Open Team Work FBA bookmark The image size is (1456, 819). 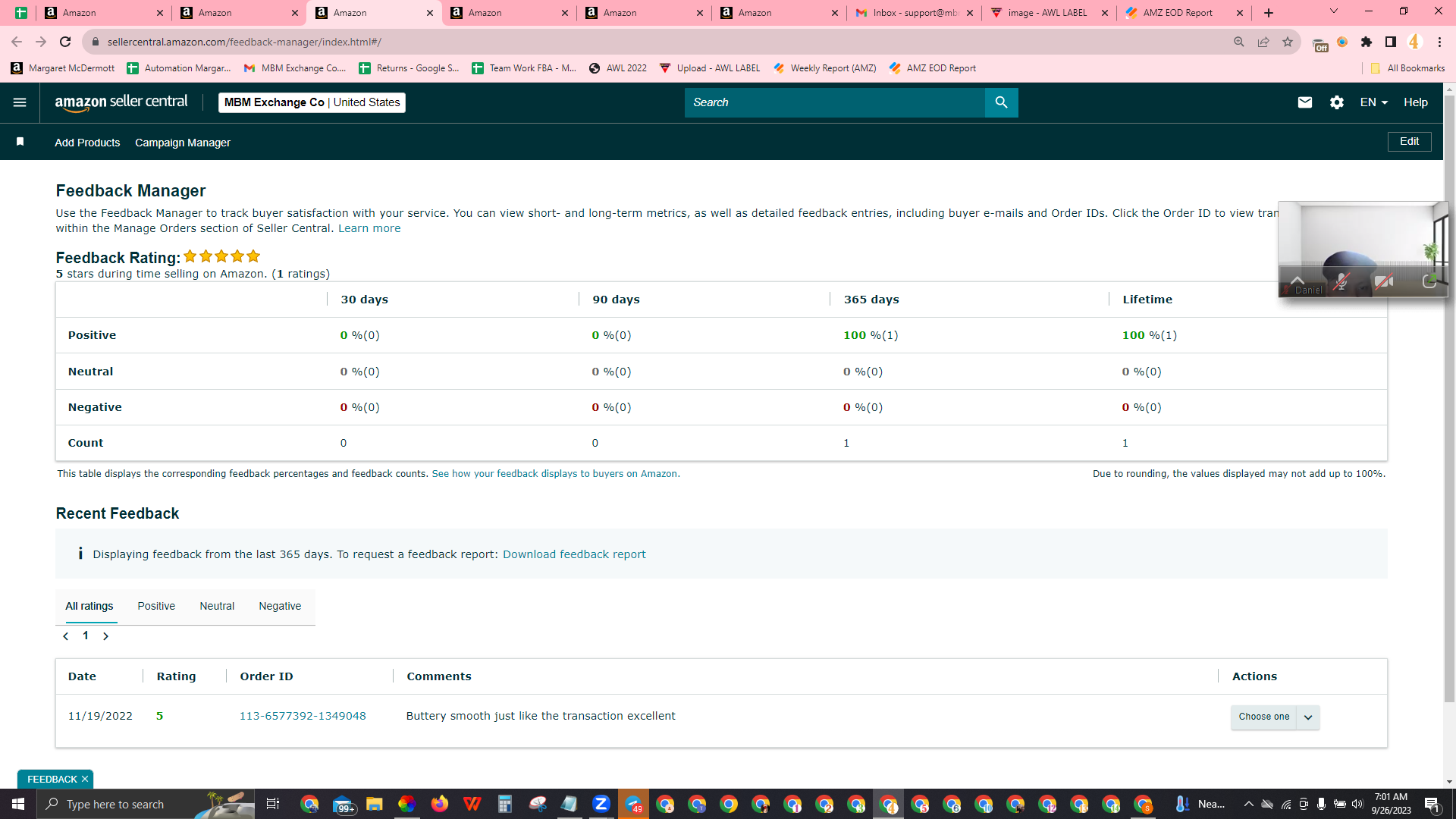tap(524, 68)
